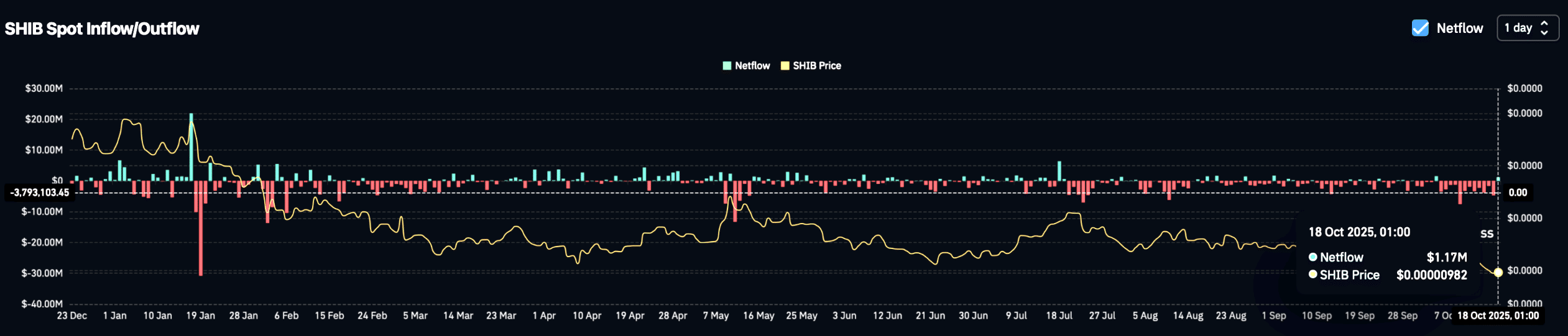Click the $1.17M Netflow value in tooltip

(x=1446, y=257)
